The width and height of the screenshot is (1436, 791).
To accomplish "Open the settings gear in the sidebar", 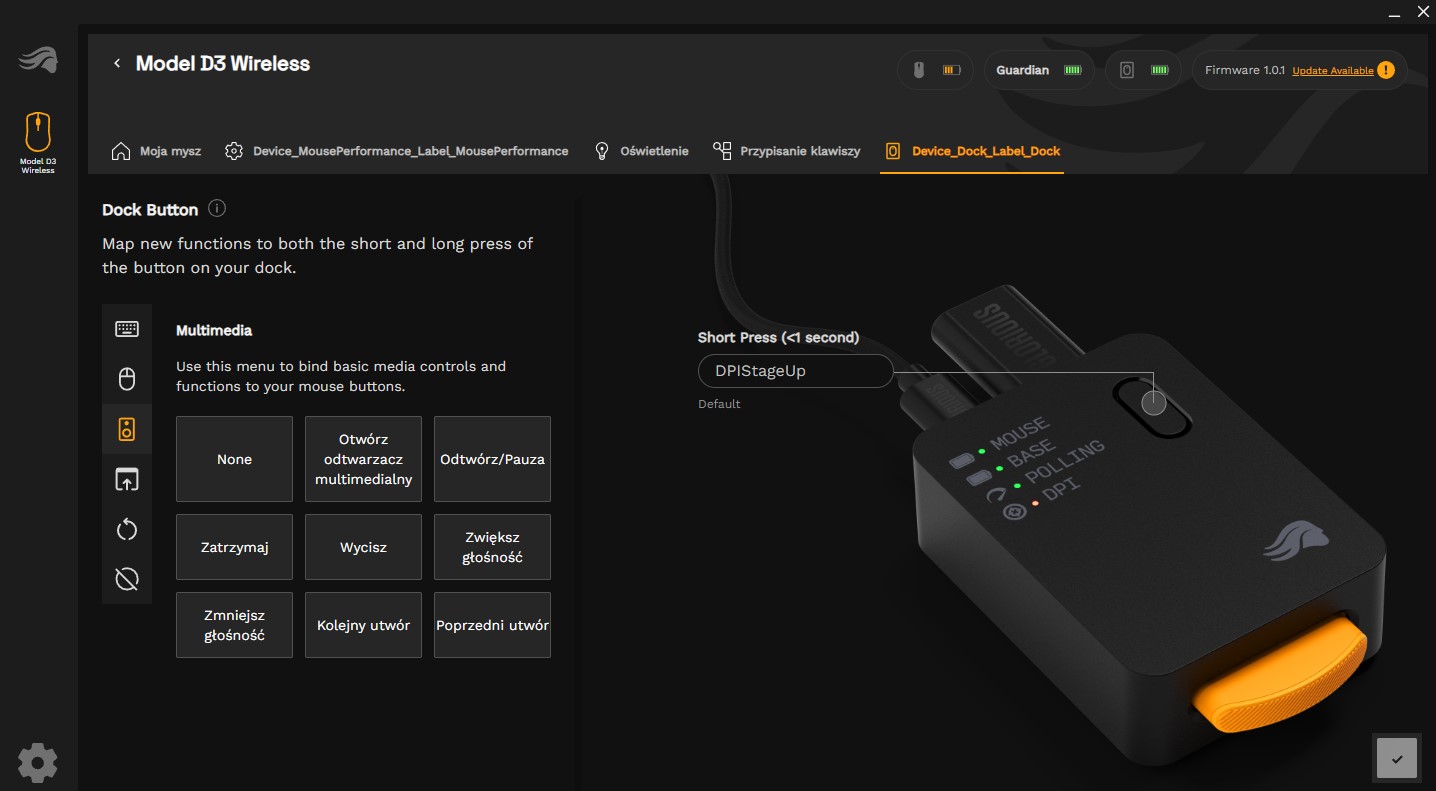I will [38, 762].
